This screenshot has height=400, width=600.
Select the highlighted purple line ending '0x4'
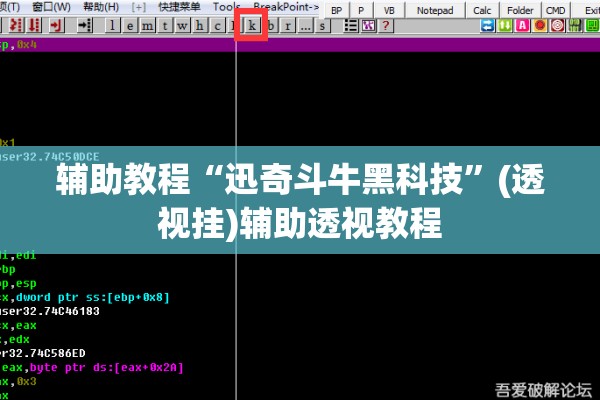click(x=300, y=45)
